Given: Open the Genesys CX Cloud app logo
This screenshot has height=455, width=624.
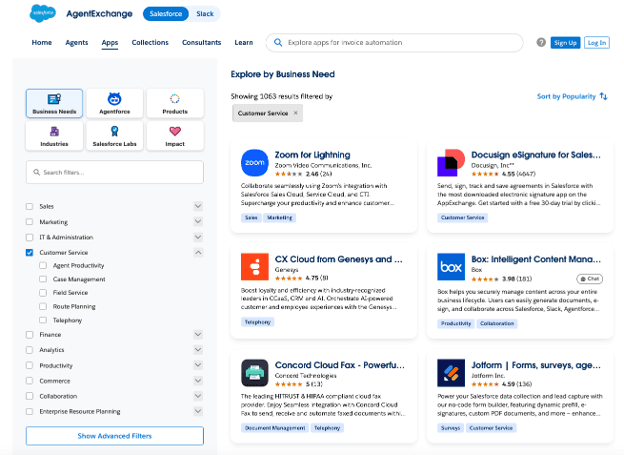Looking at the screenshot, I should coord(255,267).
